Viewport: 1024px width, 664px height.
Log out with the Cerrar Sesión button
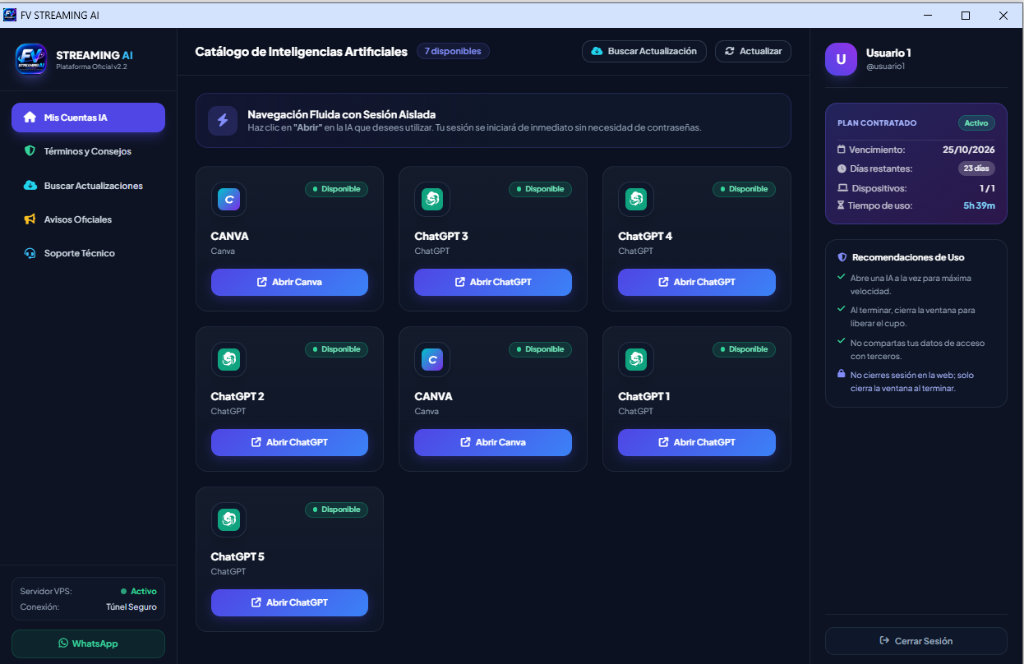[x=916, y=641]
